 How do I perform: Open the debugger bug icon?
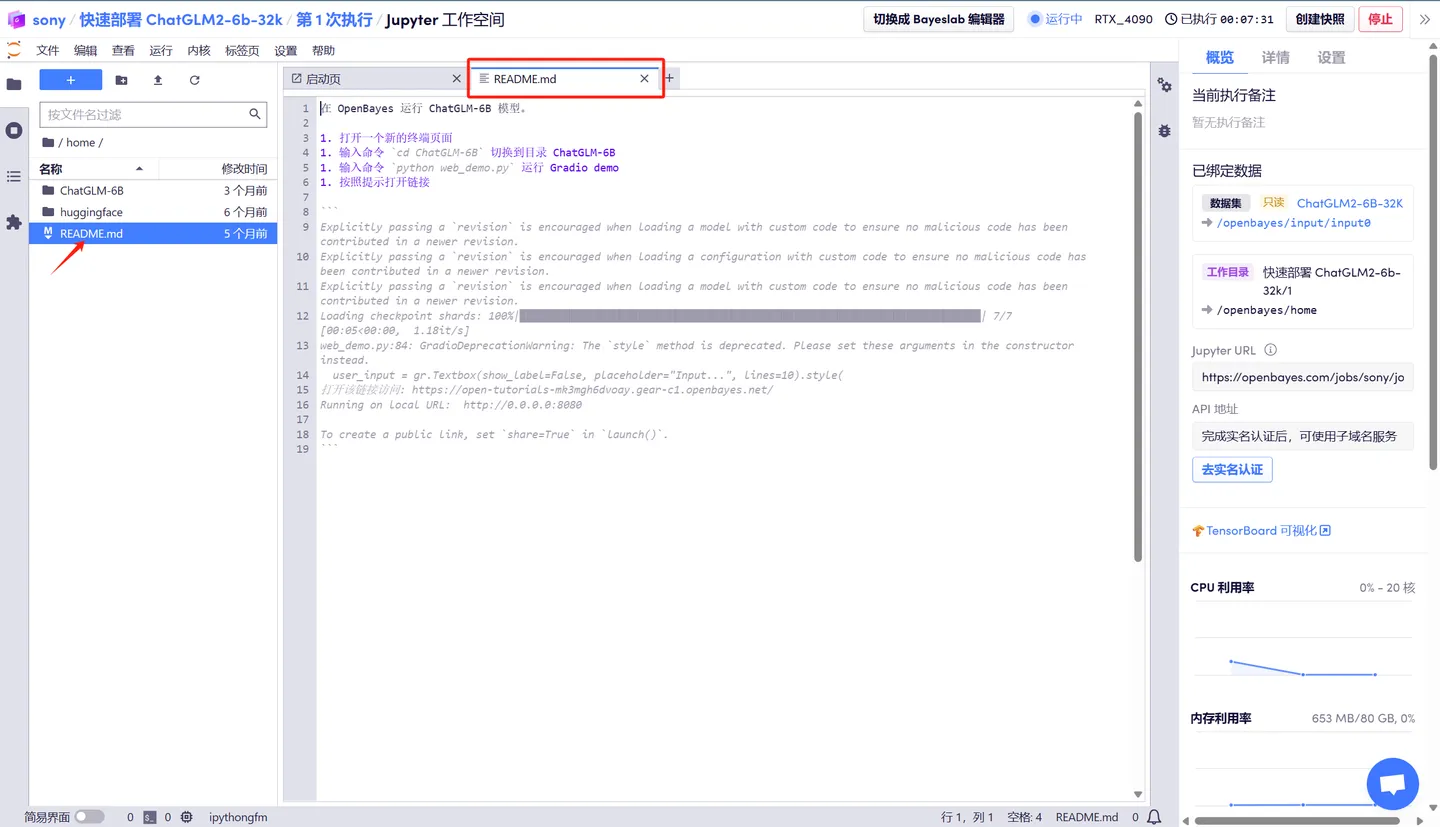pyautogui.click(x=1165, y=131)
